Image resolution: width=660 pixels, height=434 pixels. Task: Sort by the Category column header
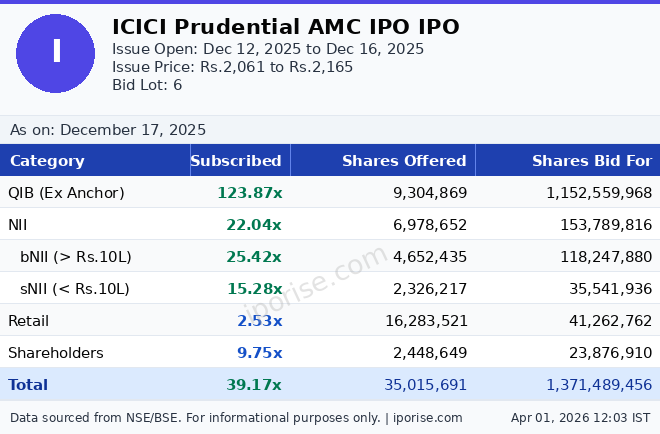click(x=47, y=161)
